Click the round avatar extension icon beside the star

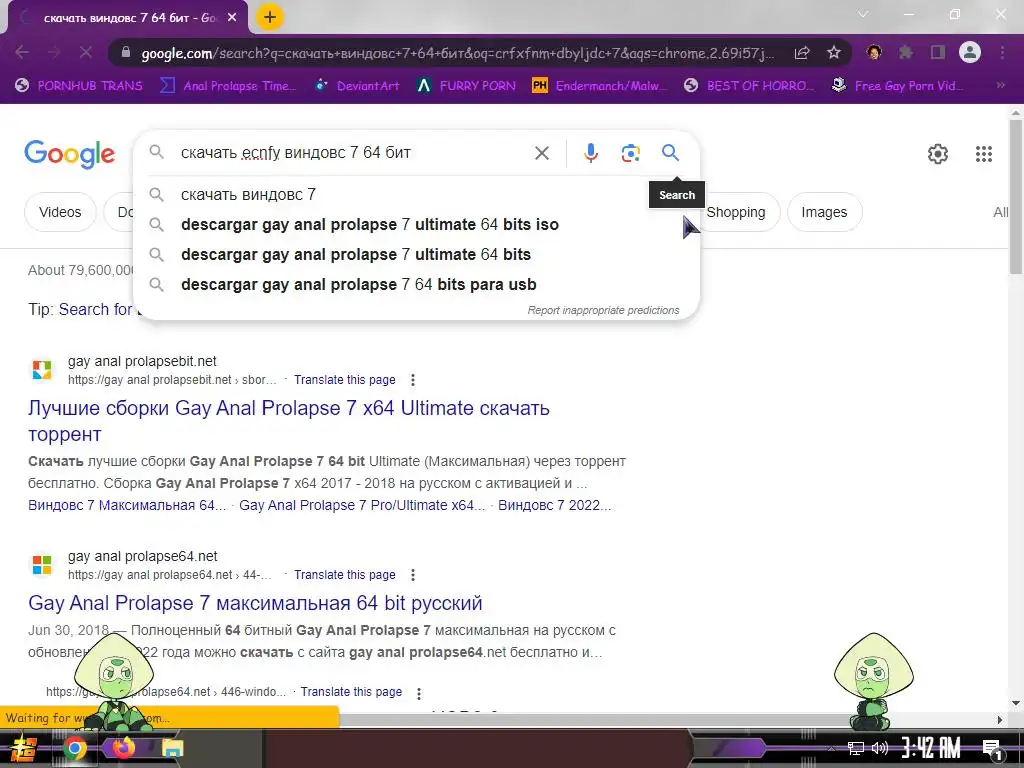(873, 52)
